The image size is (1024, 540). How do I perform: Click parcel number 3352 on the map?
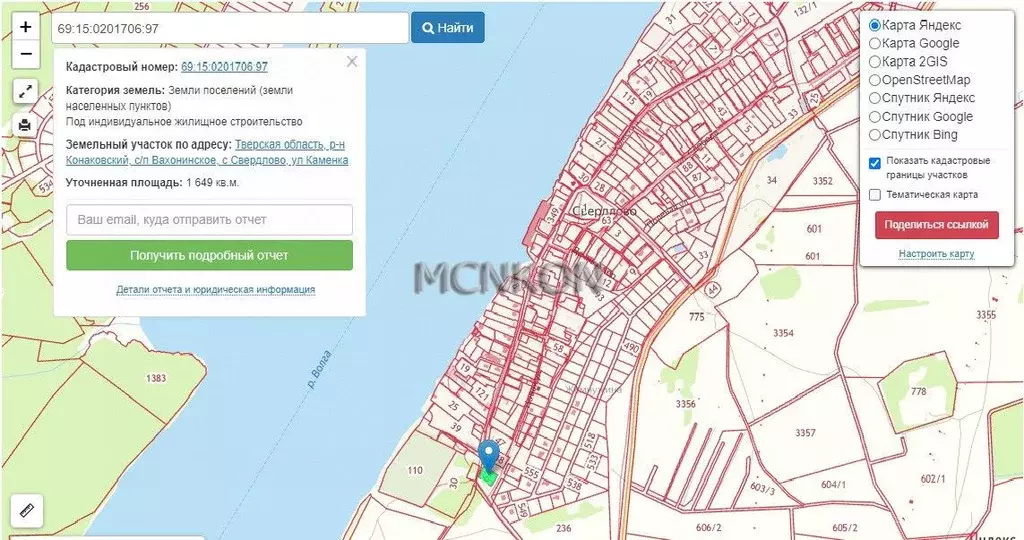point(822,181)
